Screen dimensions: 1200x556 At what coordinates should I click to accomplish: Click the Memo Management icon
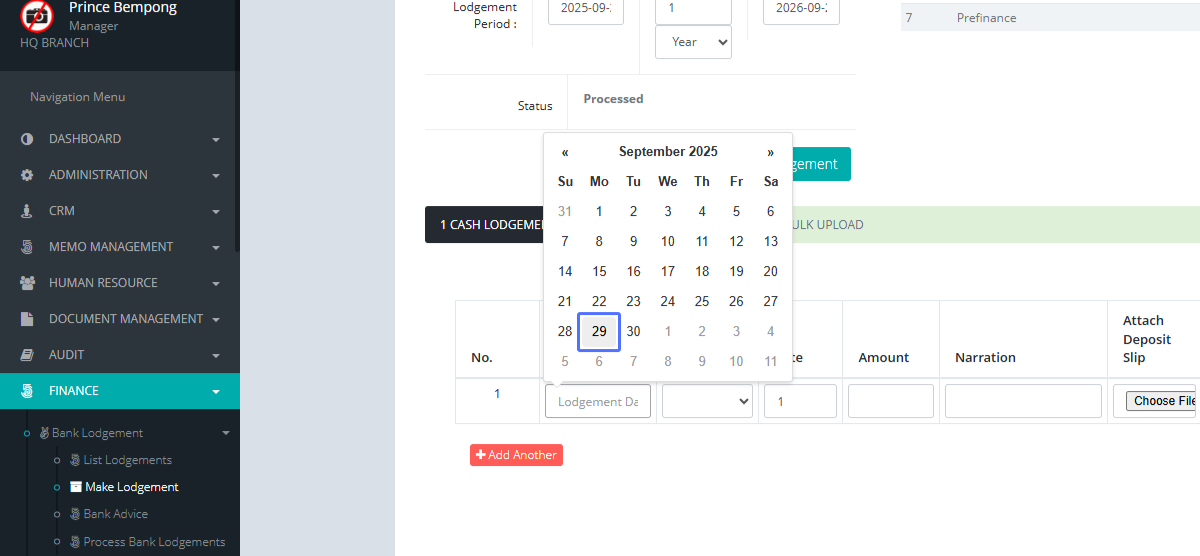27,247
